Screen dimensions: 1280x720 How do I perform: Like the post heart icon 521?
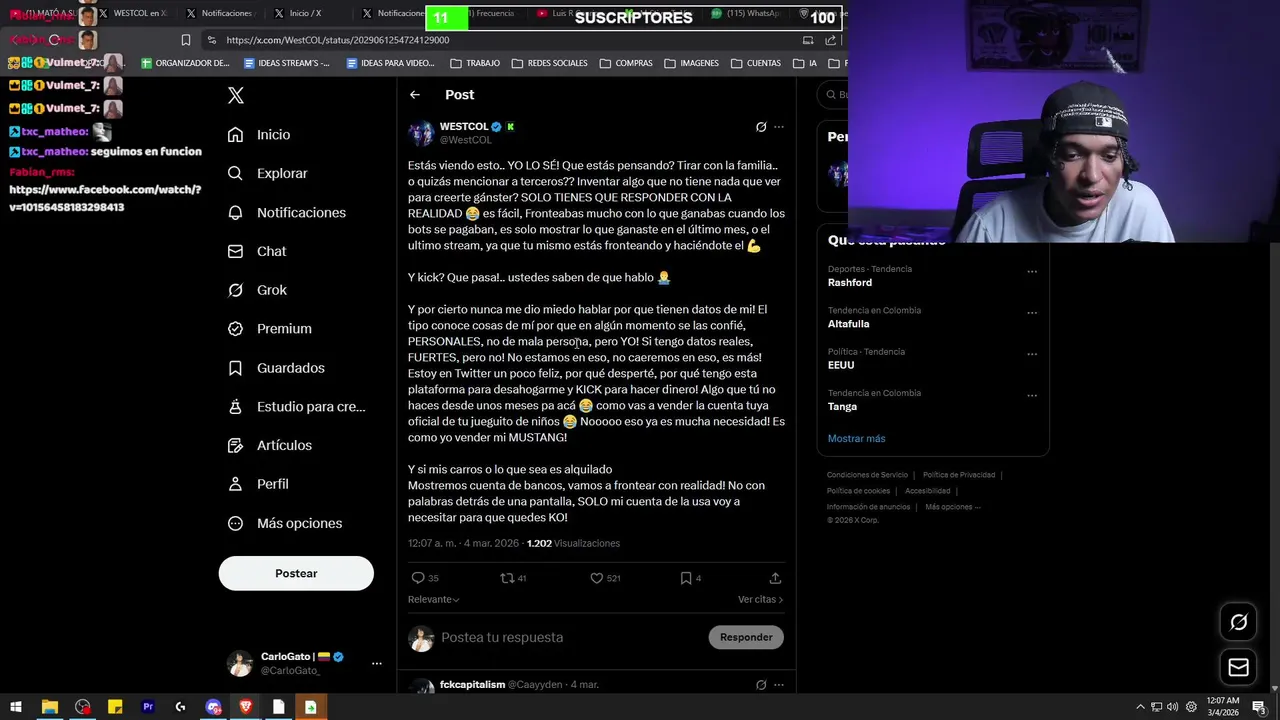596,578
